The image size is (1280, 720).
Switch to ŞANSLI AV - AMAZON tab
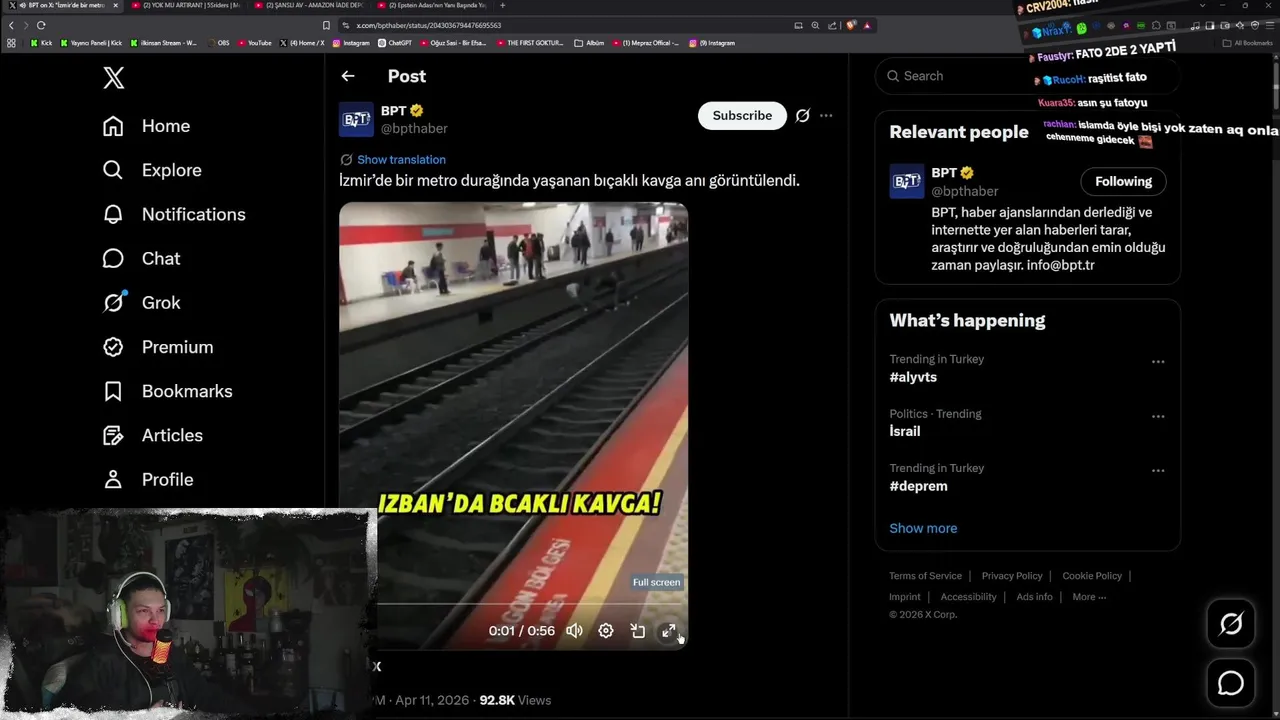[308, 5]
